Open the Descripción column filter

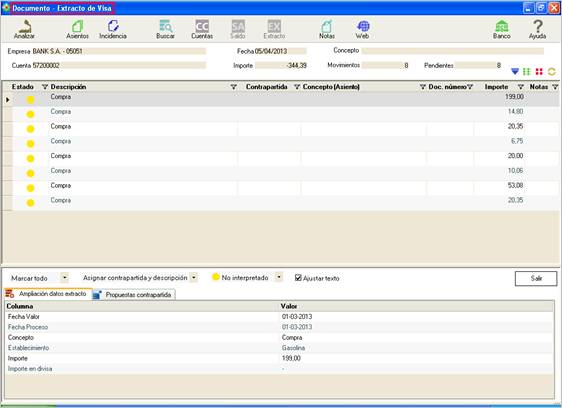233,87
